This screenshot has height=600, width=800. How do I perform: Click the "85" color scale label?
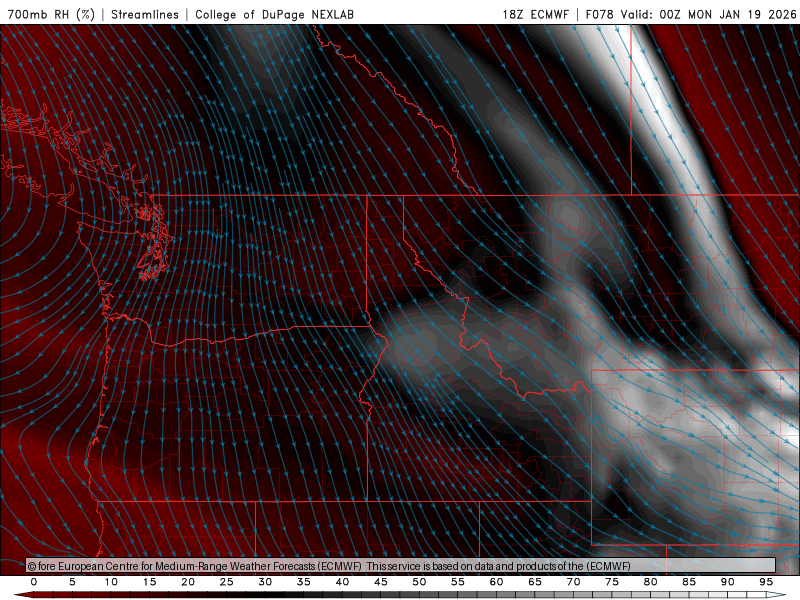689,582
